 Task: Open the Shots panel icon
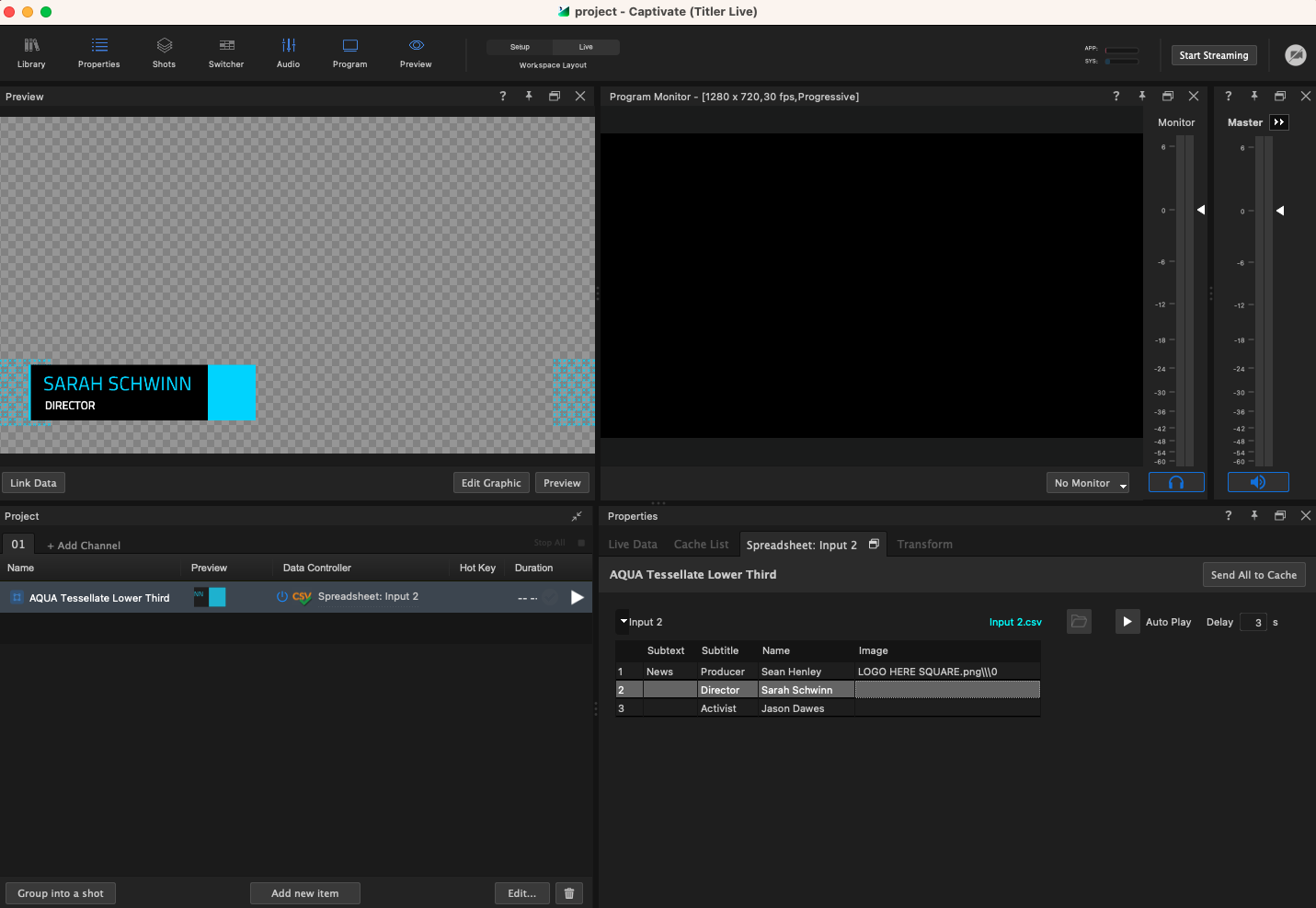pos(164,52)
